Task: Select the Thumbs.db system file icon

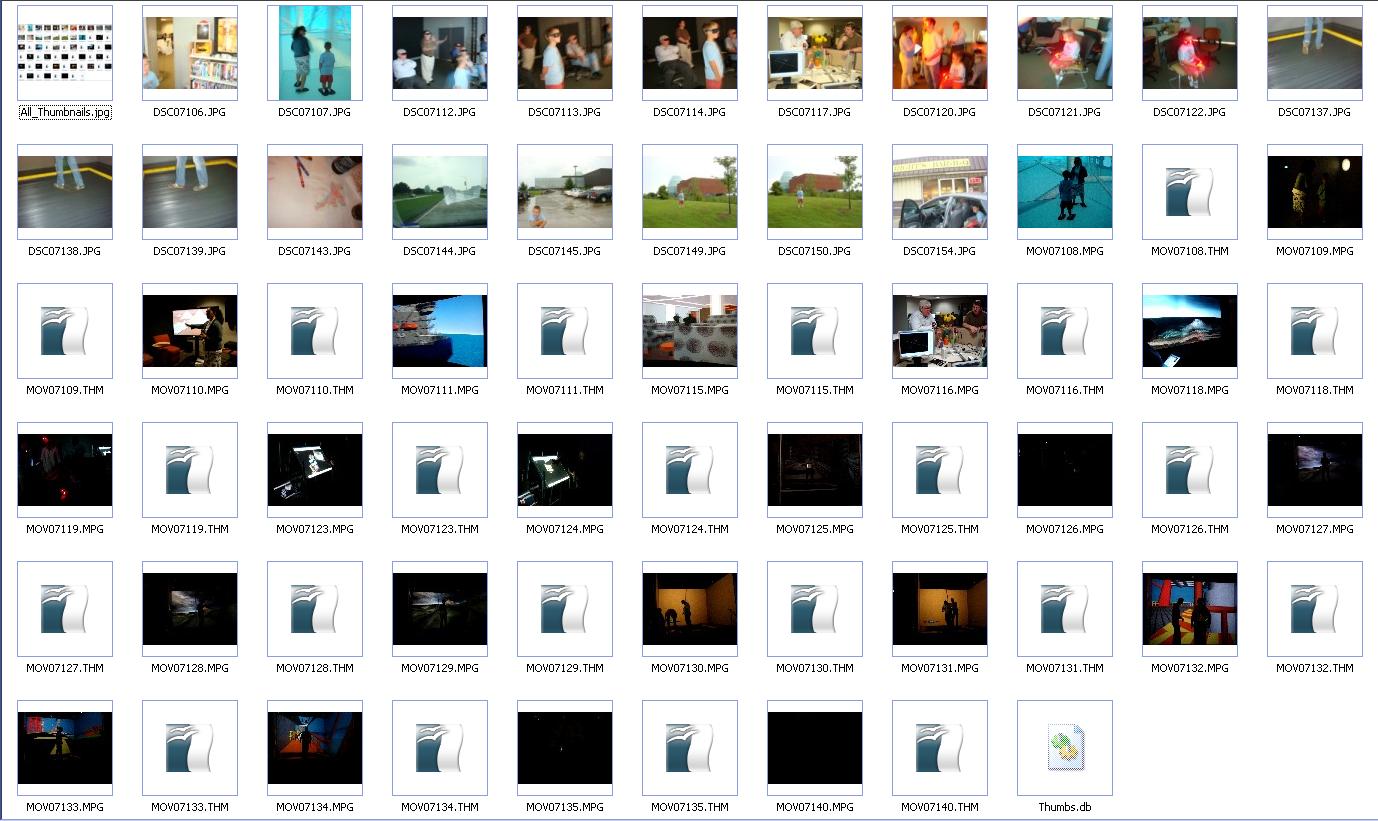Action: (x=1065, y=748)
